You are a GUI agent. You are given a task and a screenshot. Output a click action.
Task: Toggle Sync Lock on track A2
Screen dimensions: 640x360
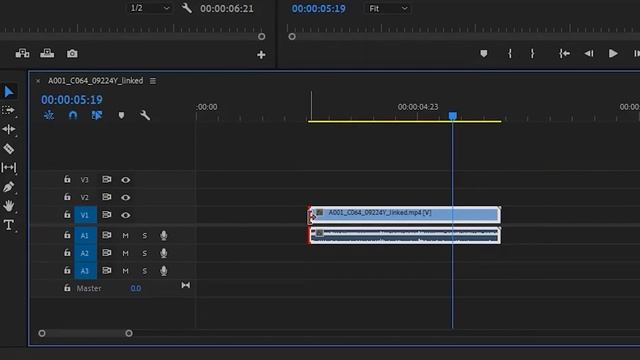coord(107,253)
